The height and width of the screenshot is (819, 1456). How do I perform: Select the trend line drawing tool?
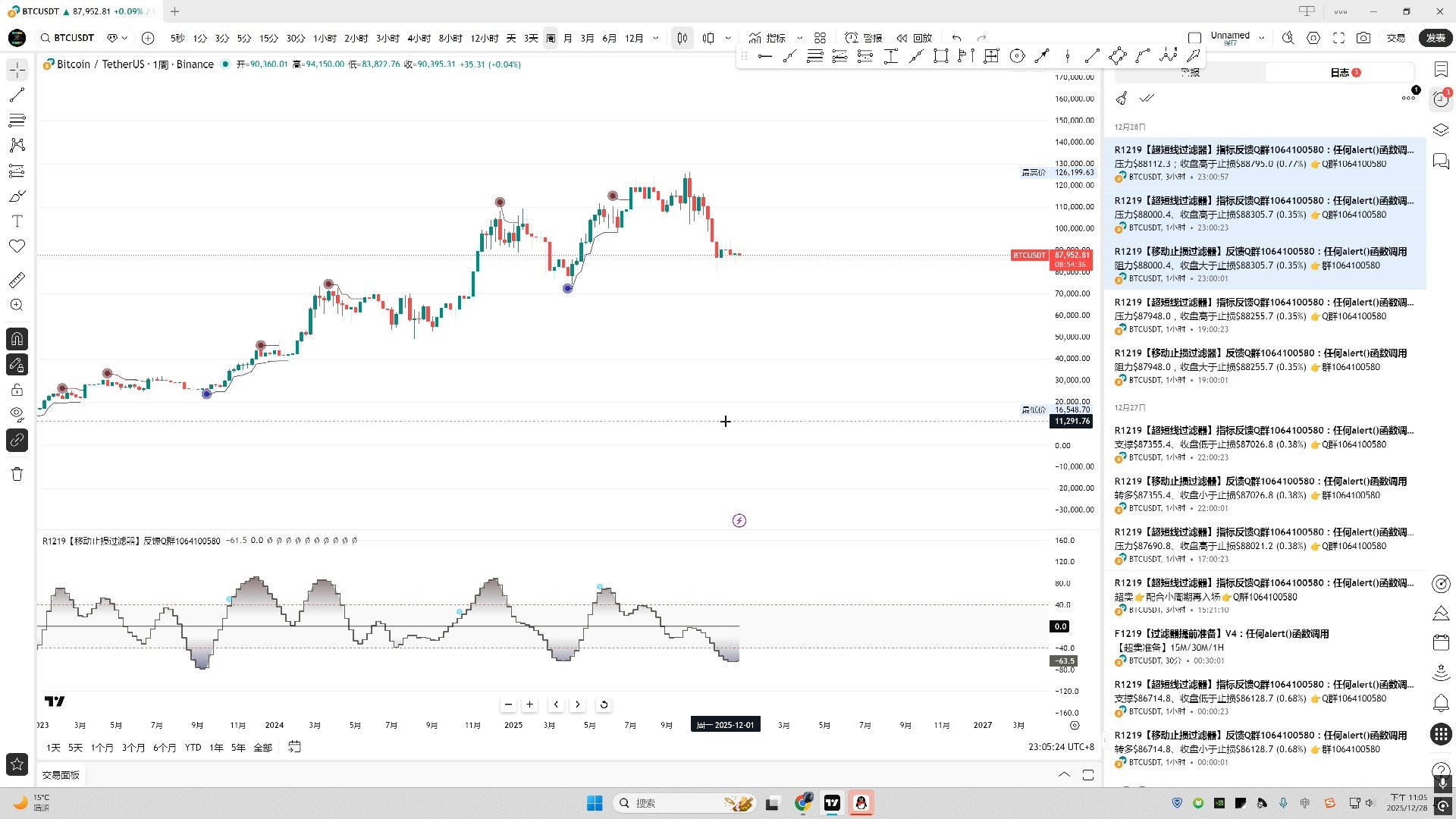[x=17, y=95]
